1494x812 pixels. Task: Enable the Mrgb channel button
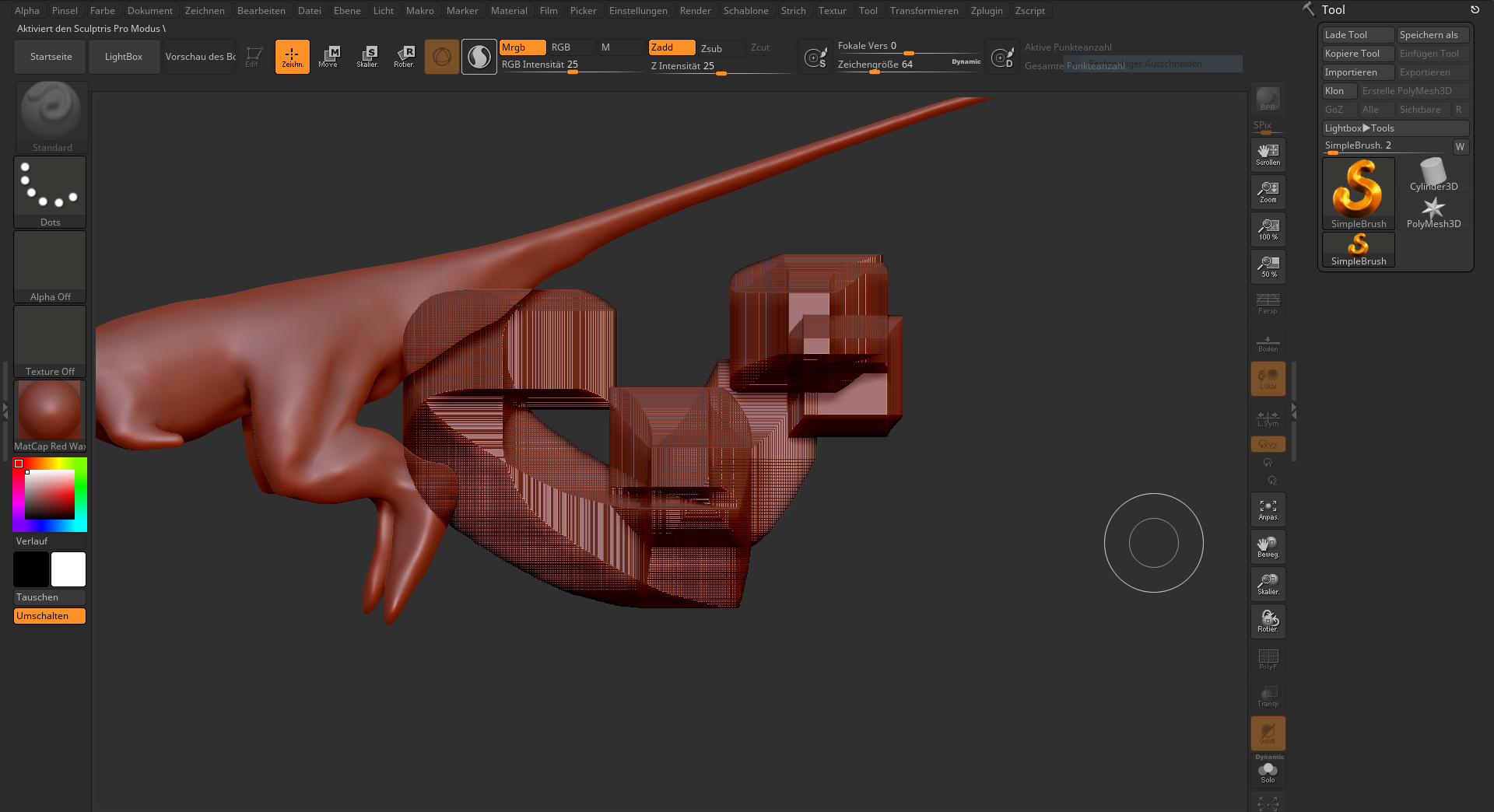pos(522,47)
